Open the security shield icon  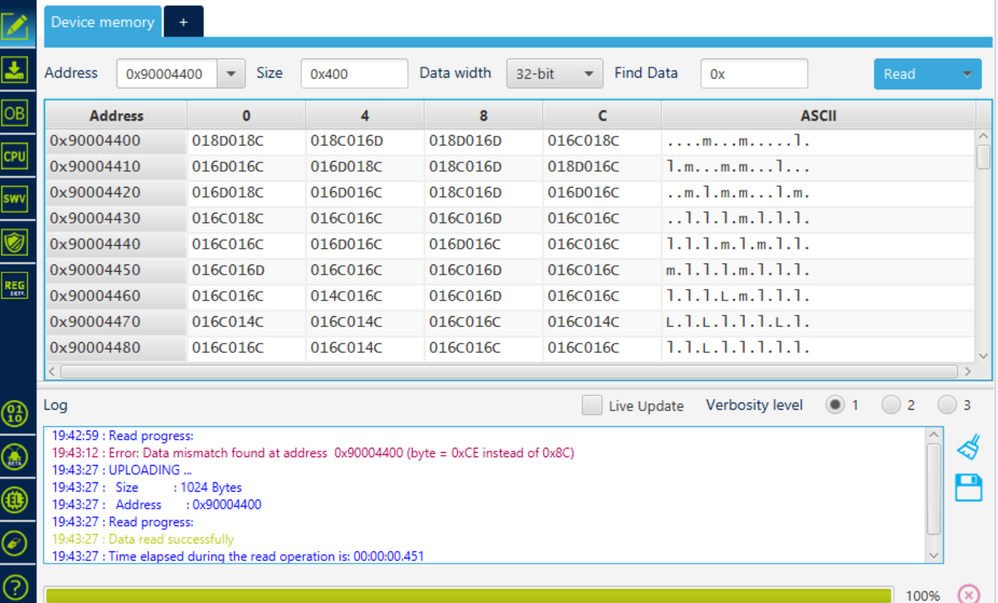15,242
